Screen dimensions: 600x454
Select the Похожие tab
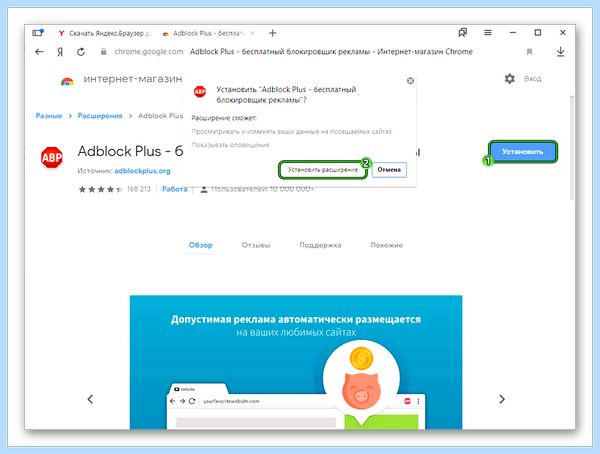click(386, 245)
